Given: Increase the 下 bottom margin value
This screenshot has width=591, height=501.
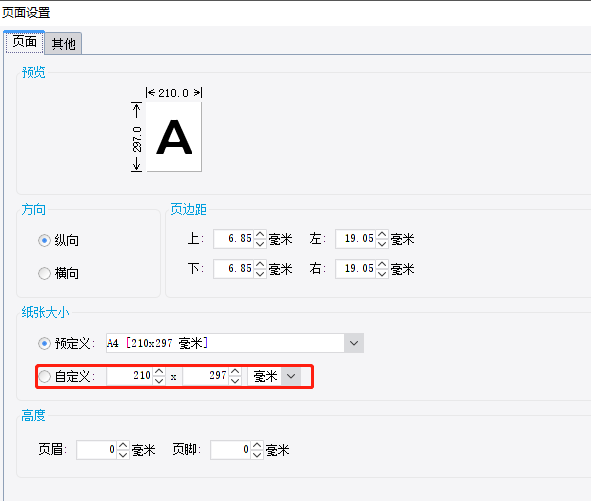Looking at the screenshot, I should point(260,264).
